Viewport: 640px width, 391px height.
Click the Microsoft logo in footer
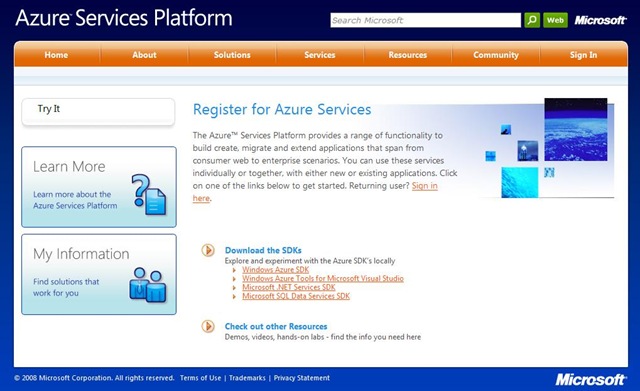(x=590, y=379)
